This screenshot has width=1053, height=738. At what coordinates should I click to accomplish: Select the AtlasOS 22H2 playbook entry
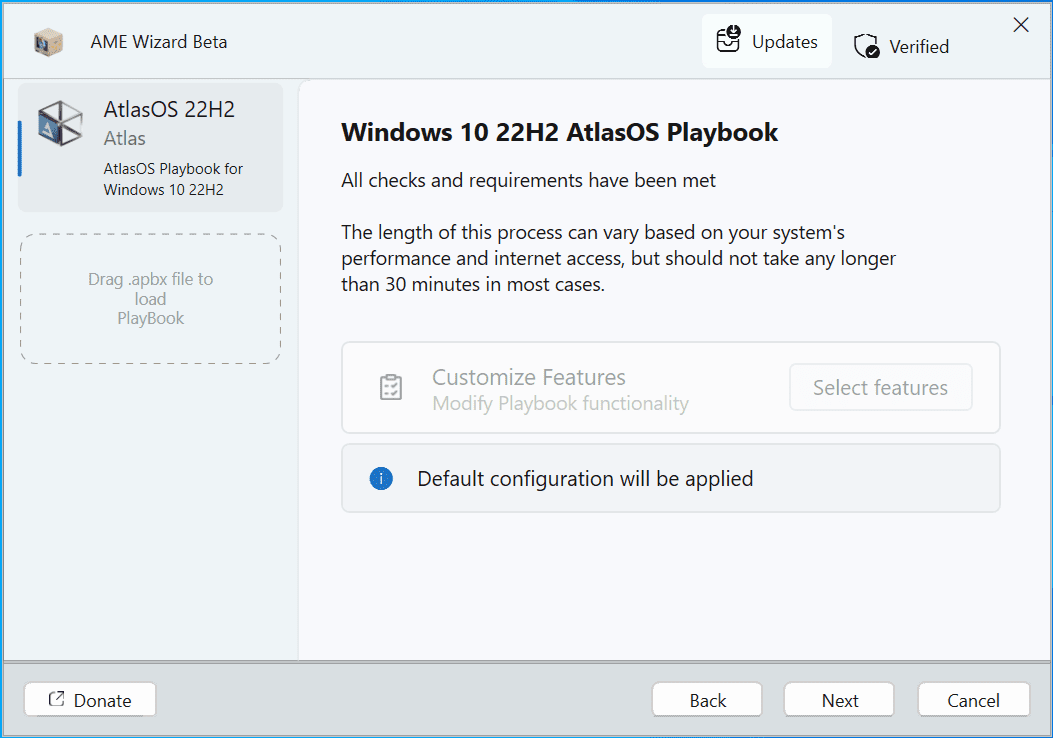[x=150, y=147]
